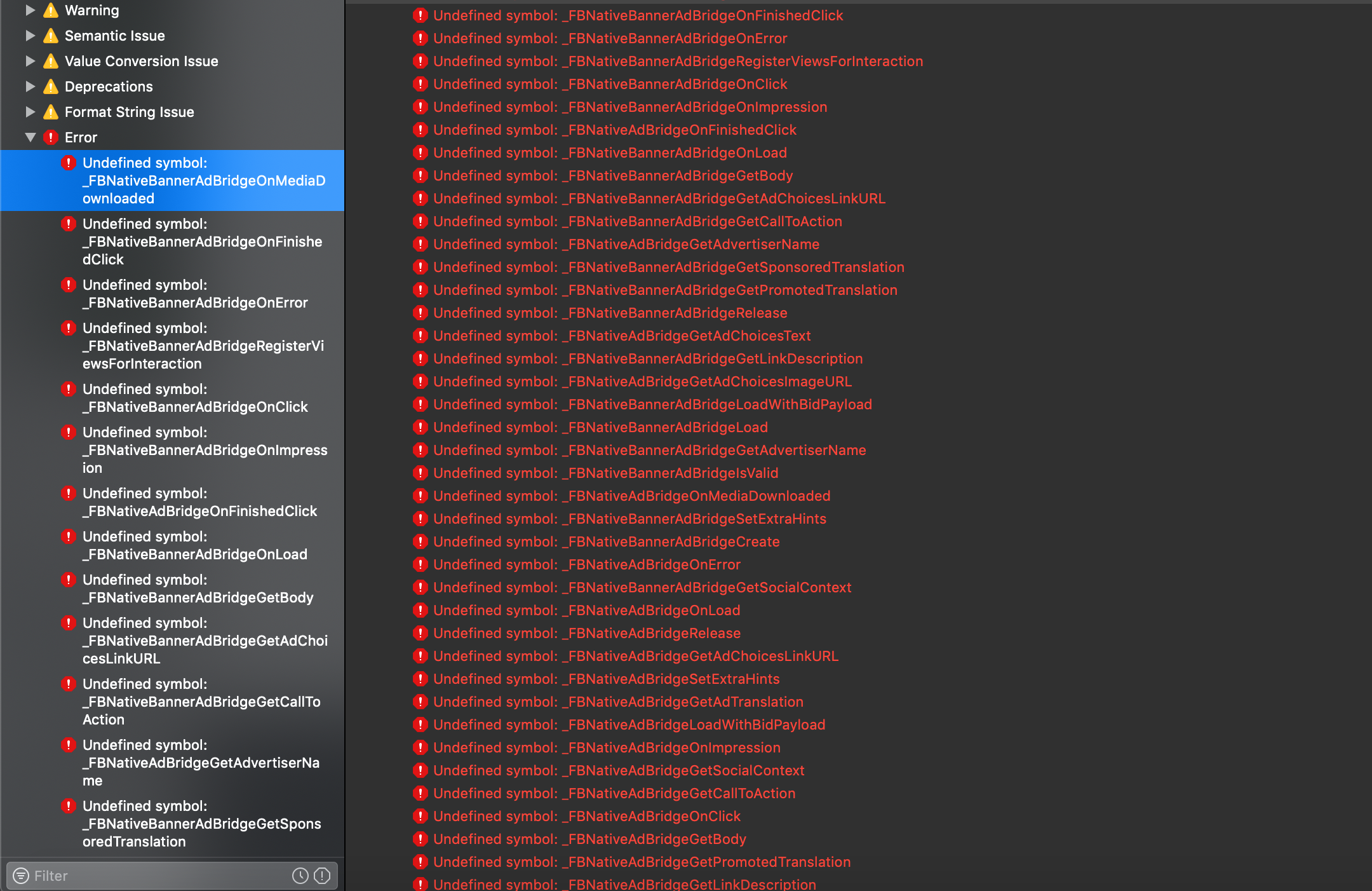Click log line _FBNativeAdBridgeGetCallToAction

pyautogui.click(x=614, y=793)
